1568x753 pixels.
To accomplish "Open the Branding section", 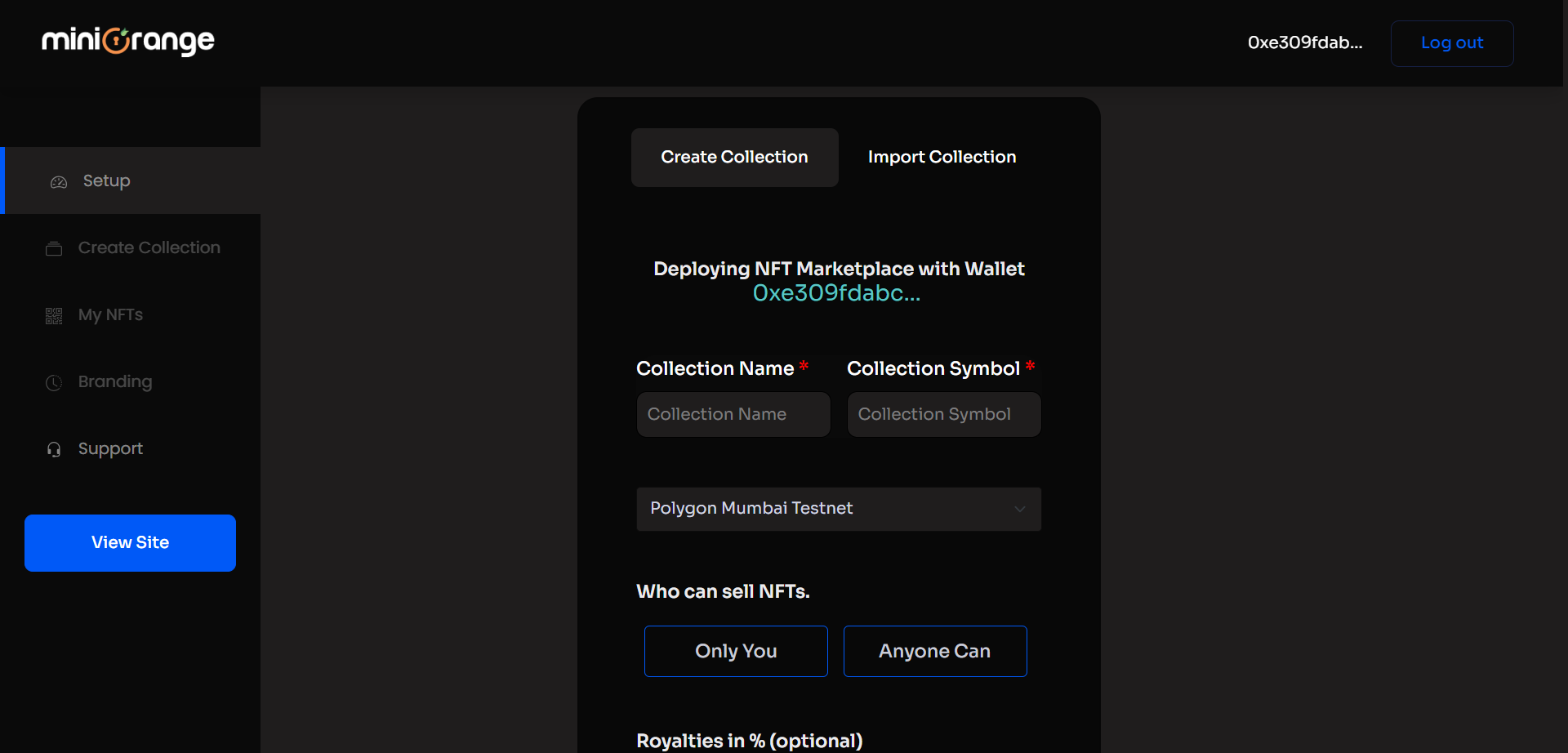I will pos(131,381).
